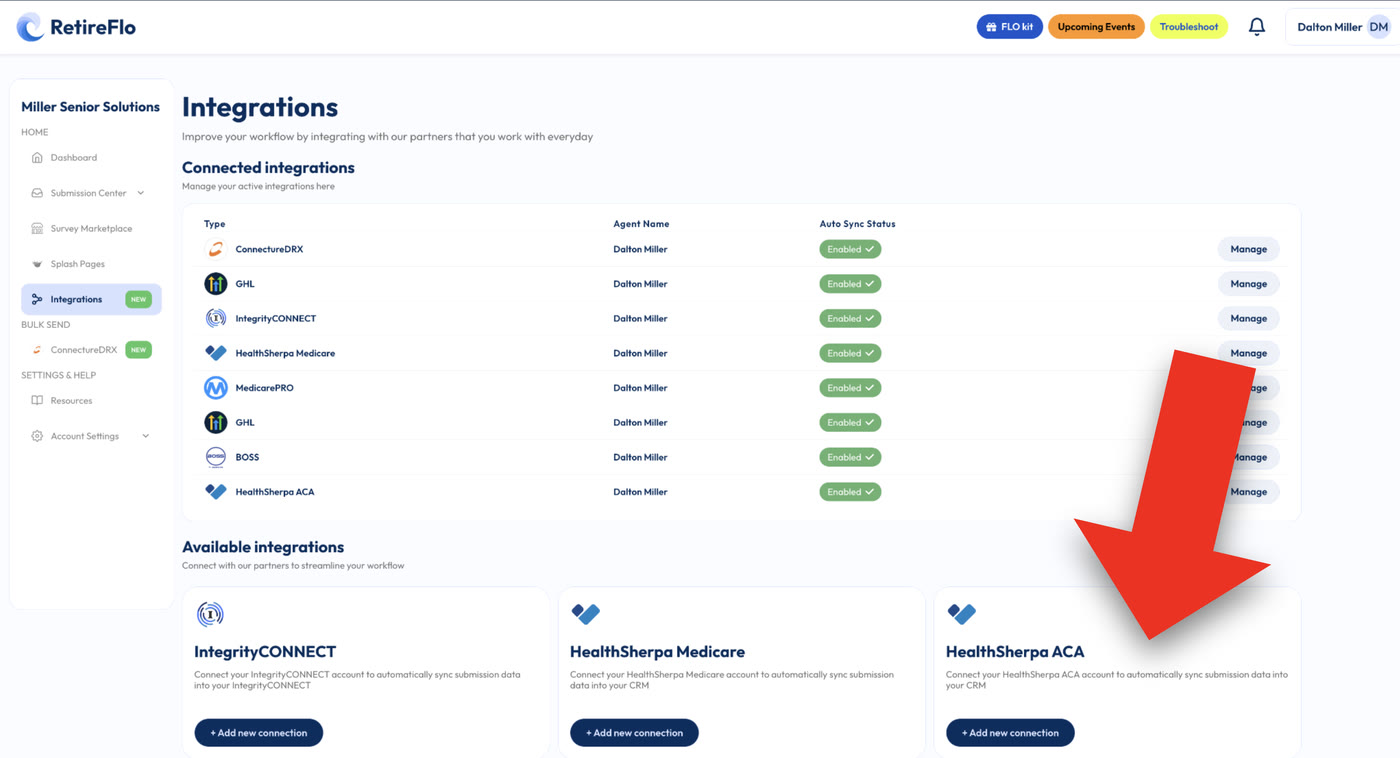Viewport: 1400px width, 758px height.
Task: Click the Splash Pages icon
Action: tap(37, 264)
